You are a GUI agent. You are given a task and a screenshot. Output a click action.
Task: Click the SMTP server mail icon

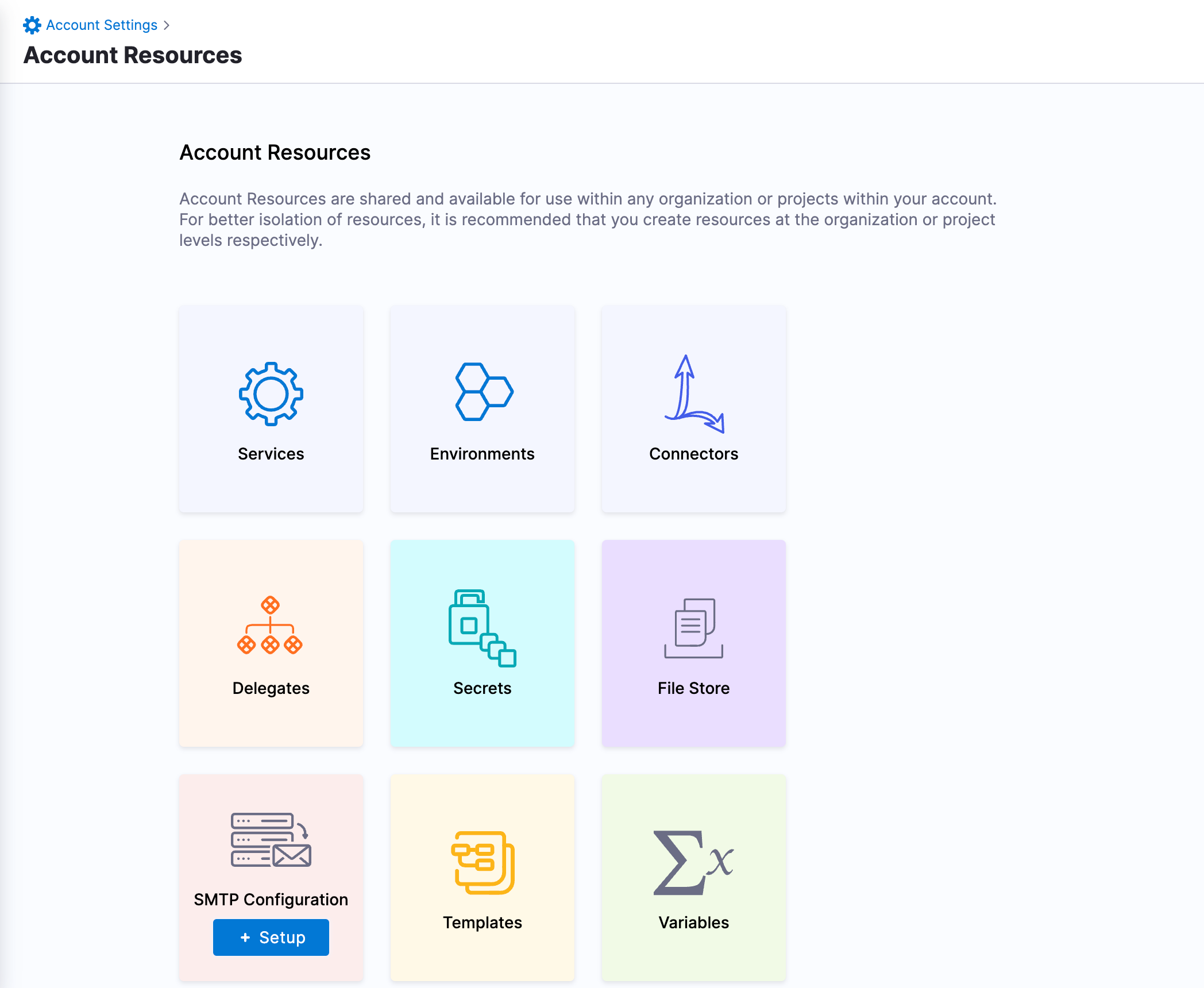[x=271, y=840]
